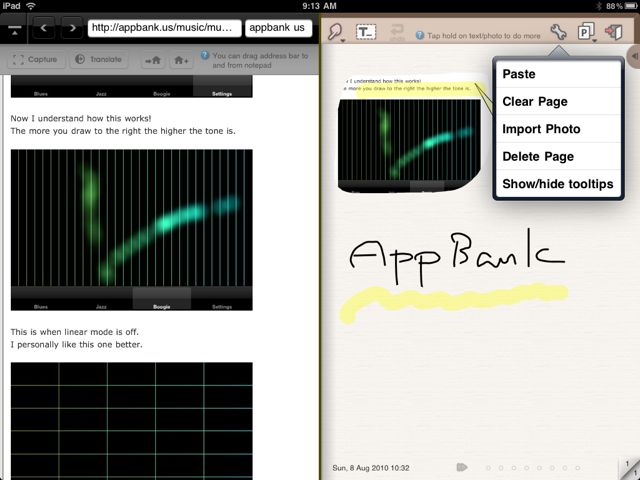Viewport: 640px width, 480px height.
Task: Choose Import Photo from the menu
Action: [558, 129]
